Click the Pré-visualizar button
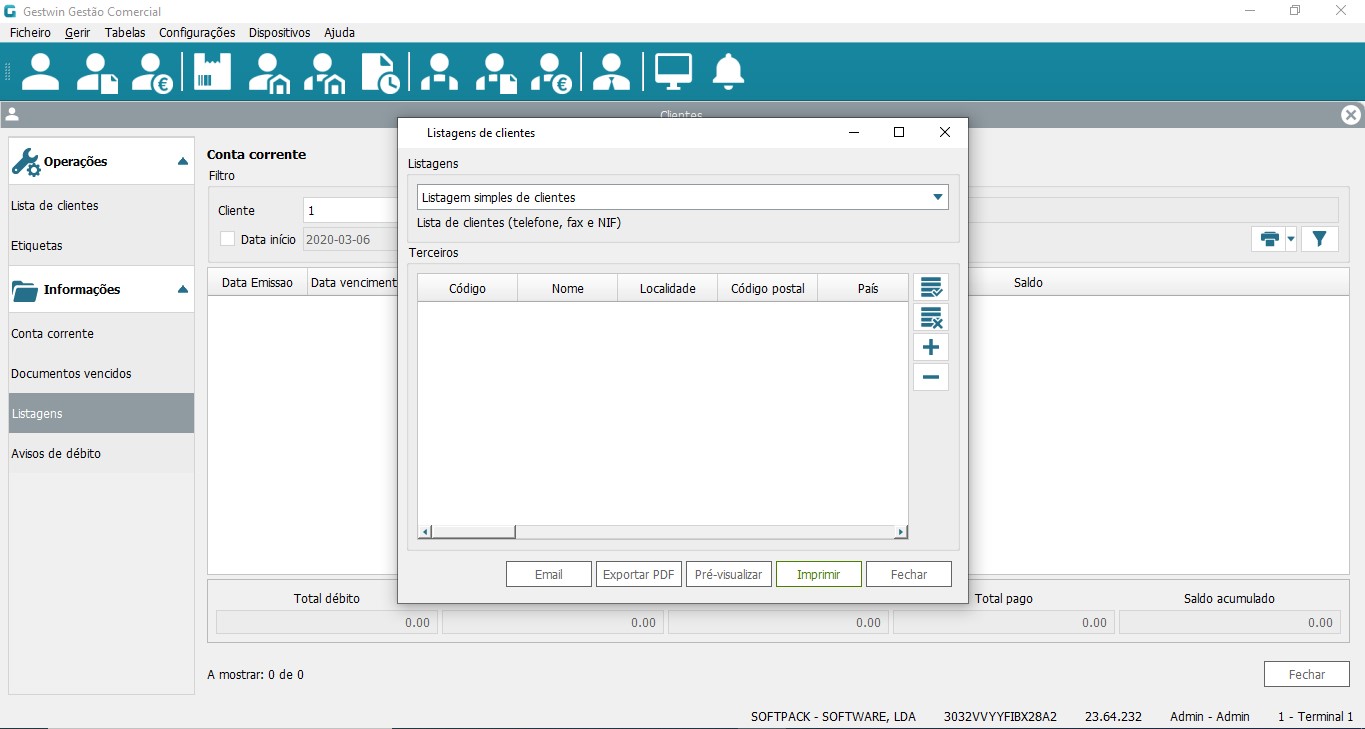The image size is (1365, 729). [729, 574]
